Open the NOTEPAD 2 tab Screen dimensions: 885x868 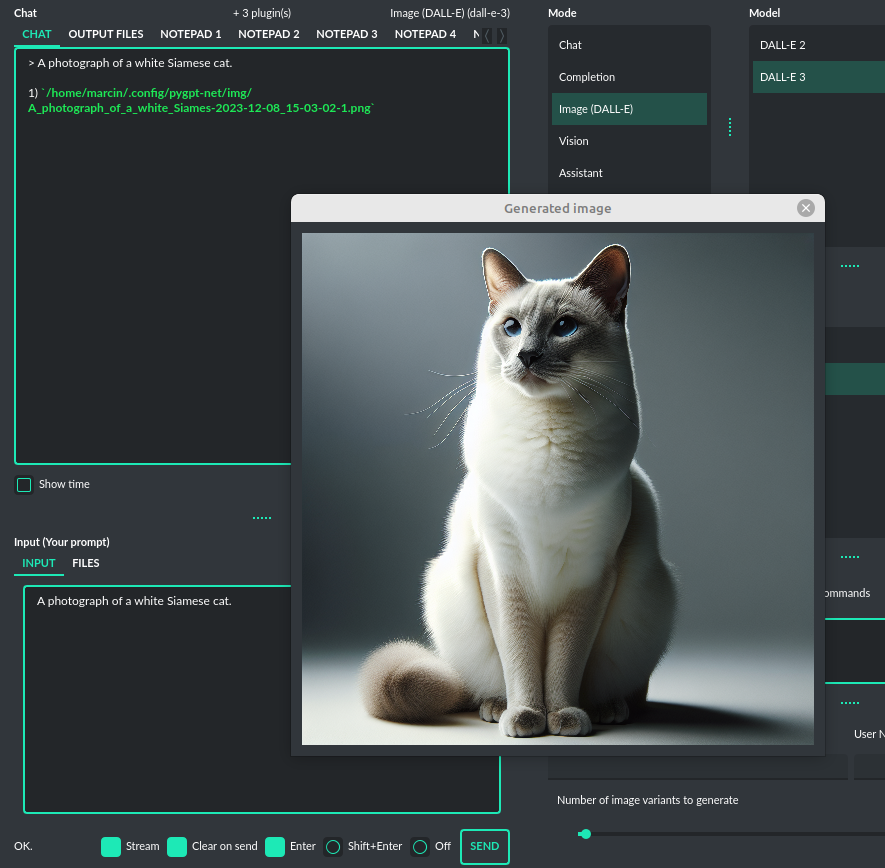coord(268,34)
